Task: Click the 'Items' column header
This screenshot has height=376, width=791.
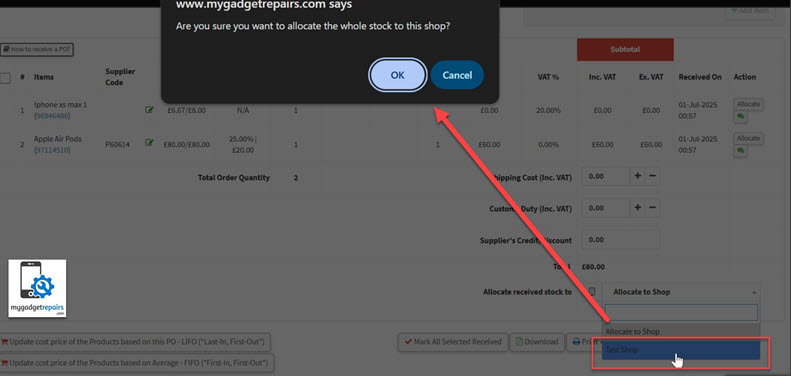Action: 44,77
